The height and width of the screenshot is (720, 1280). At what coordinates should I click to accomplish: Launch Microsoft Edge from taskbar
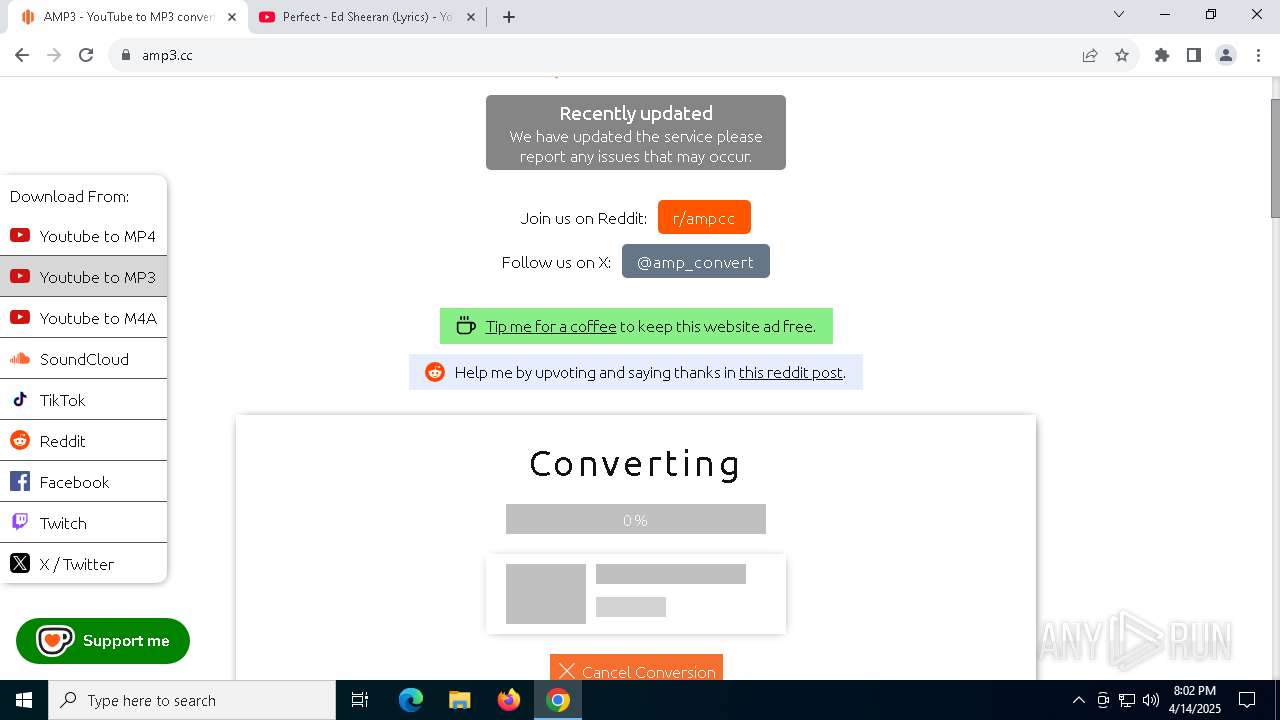tap(411, 700)
